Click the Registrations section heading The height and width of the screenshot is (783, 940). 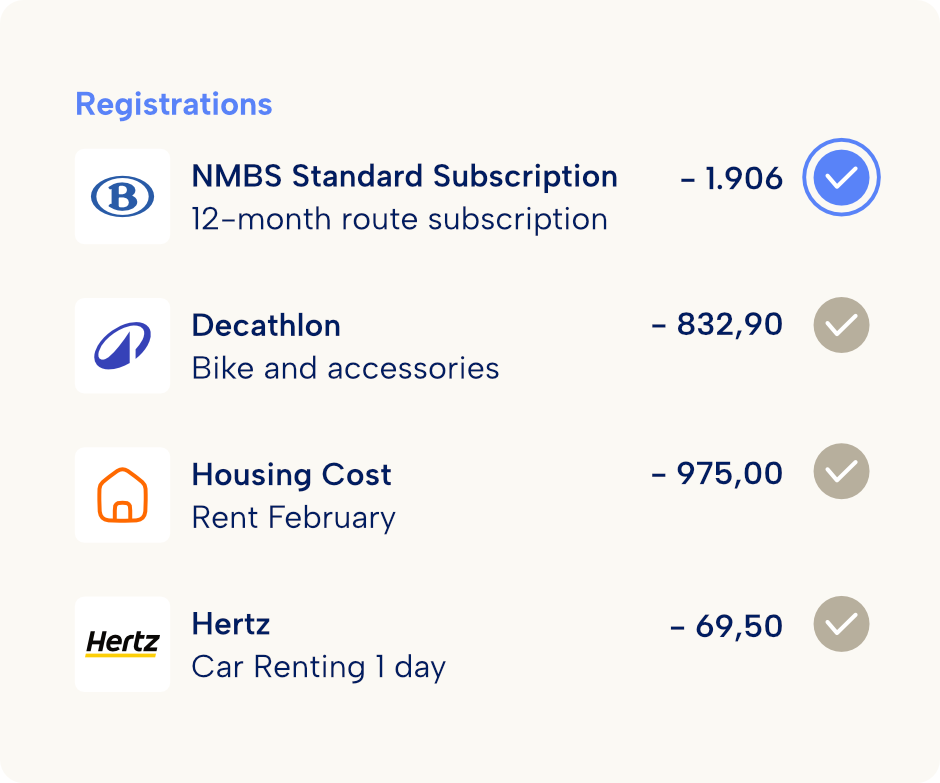(174, 104)
